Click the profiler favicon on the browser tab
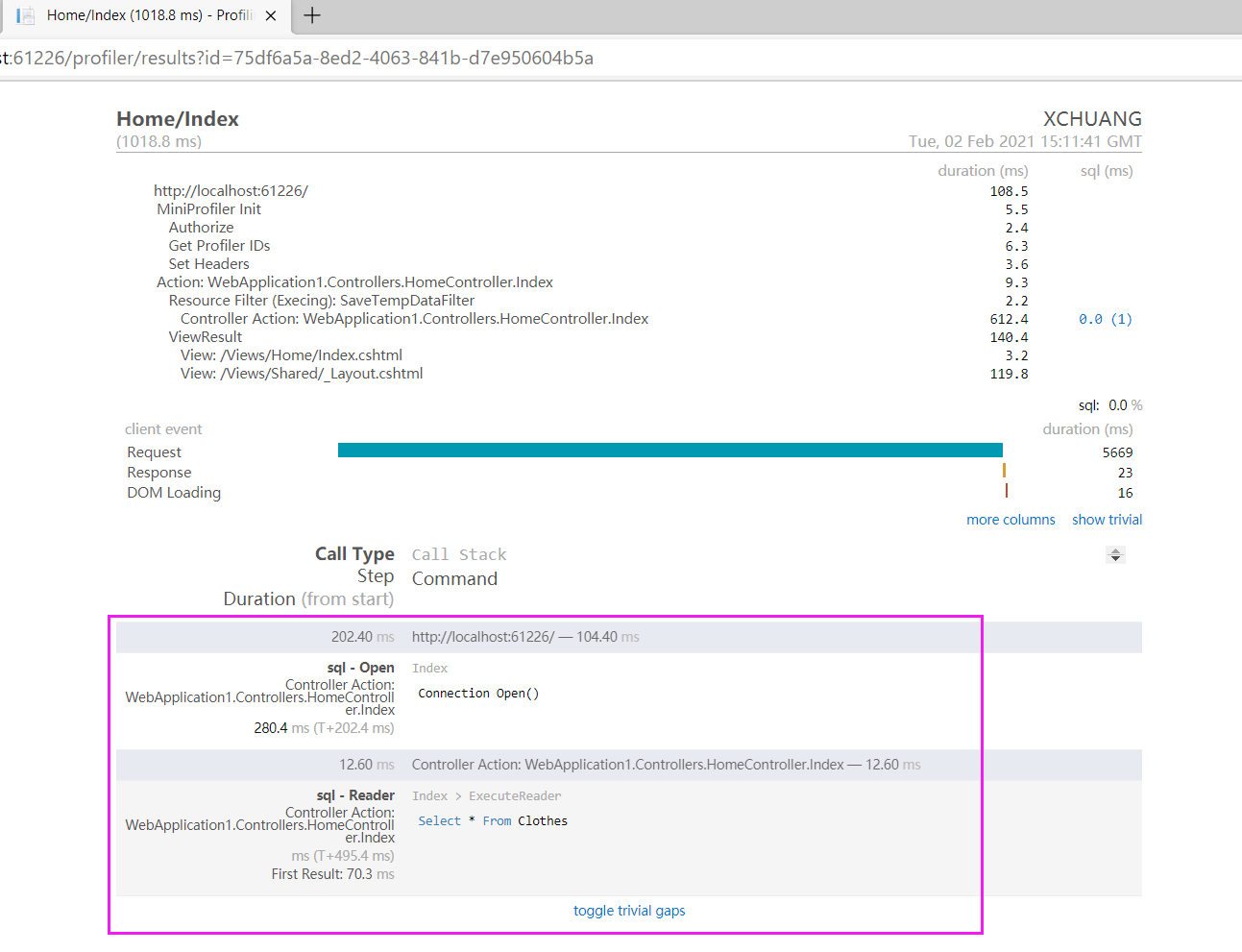 28,15
